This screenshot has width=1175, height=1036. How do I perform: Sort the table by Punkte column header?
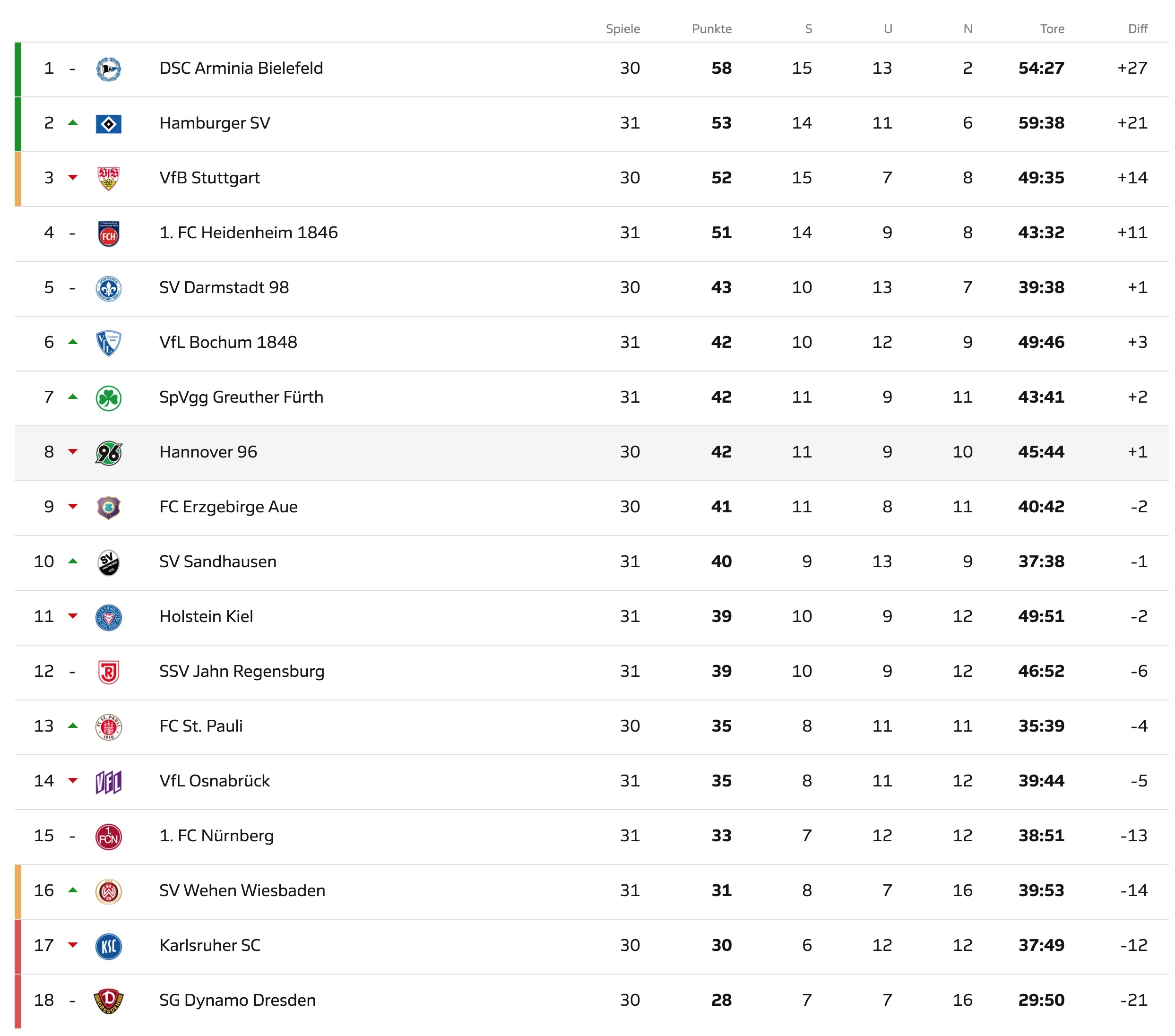(712, 29)
